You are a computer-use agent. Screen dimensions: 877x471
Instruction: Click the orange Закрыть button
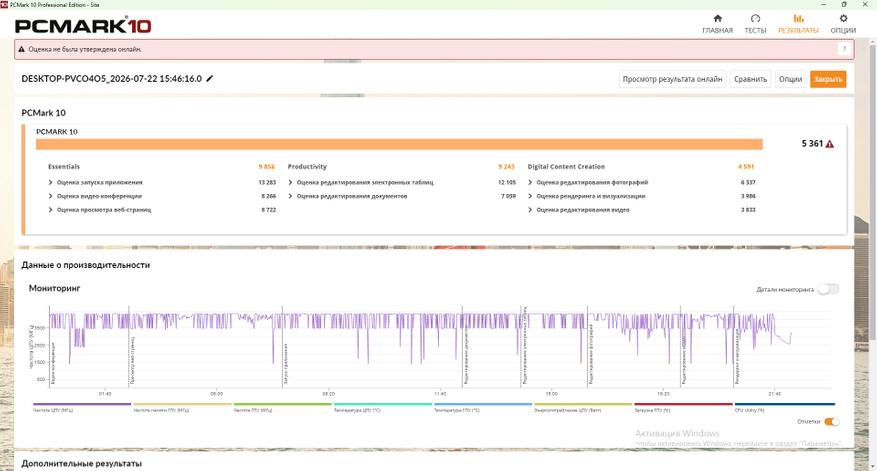[828, 79]
